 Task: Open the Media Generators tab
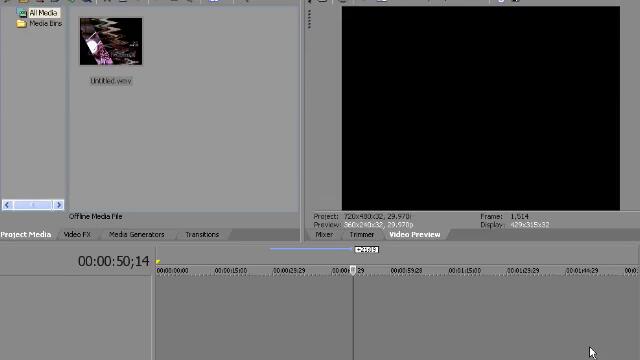coord(137,235)
